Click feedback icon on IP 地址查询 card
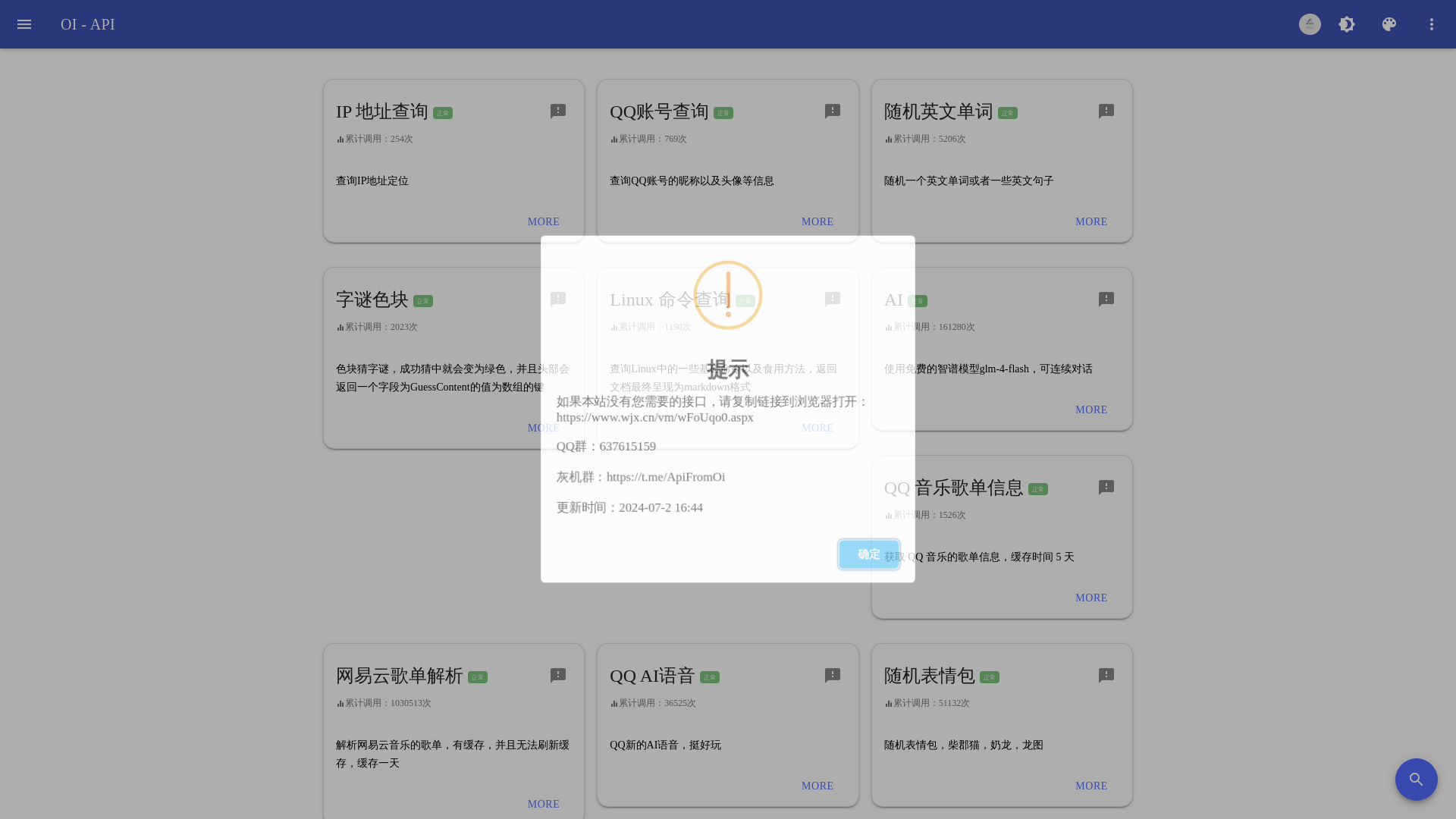1456x819 pixels. tap(558, 111)
